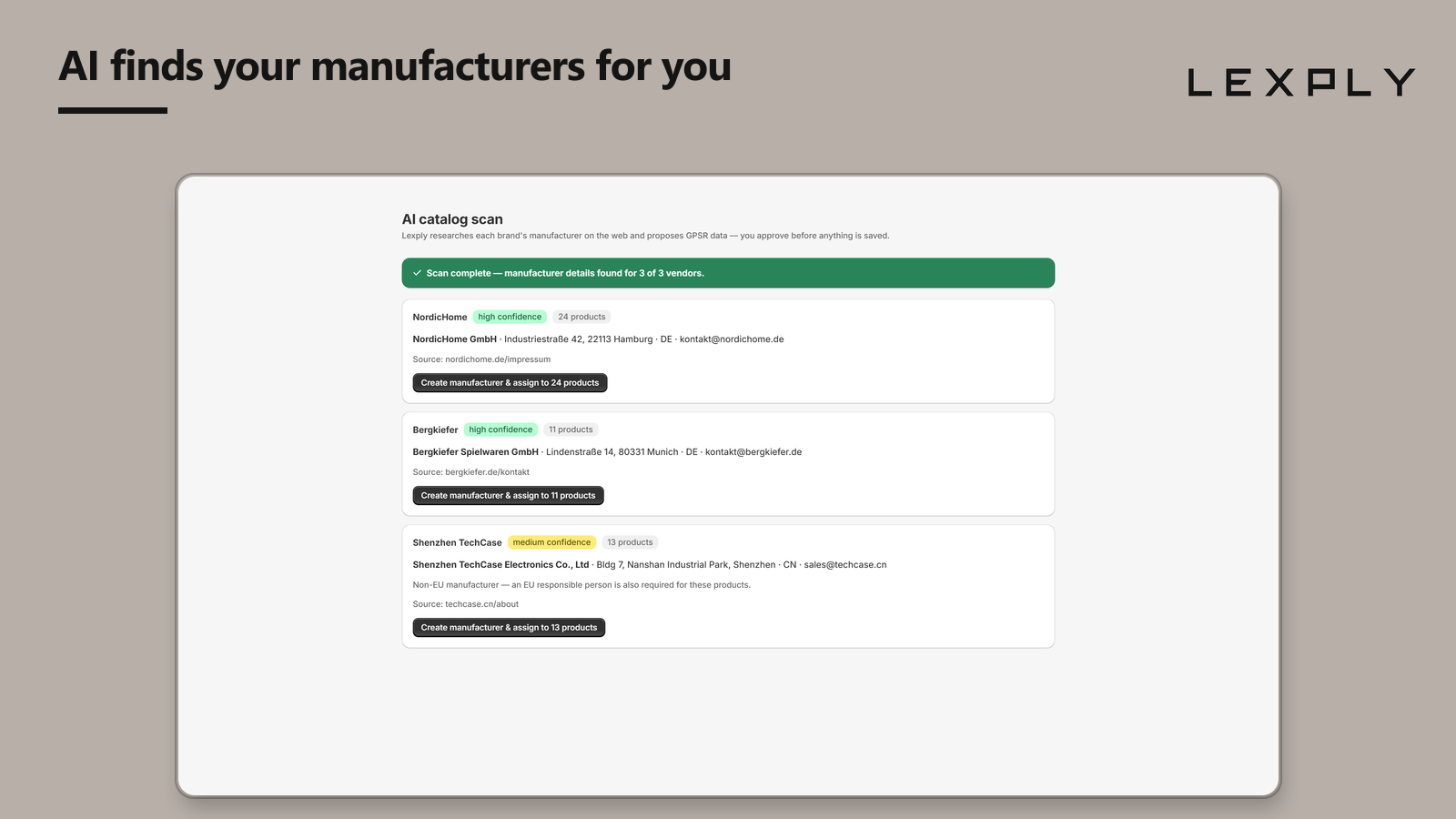Image resolution: width=1456 pixels, height=819 pixels.
Task: Click the kontakt@bergkiefer.de email address
Action: pyautogui.click(x=753, y=452)
